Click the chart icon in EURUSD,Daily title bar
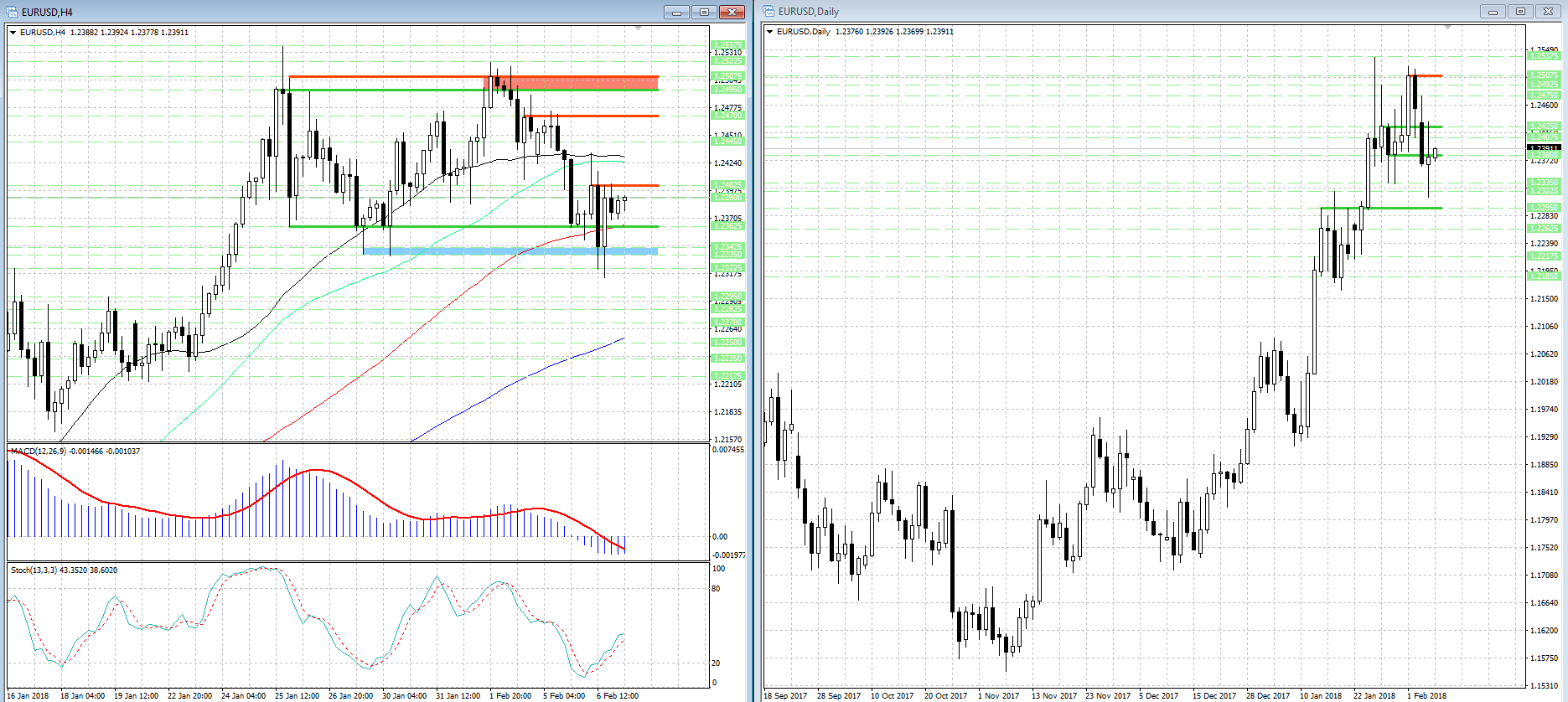 tap(768, 11)
